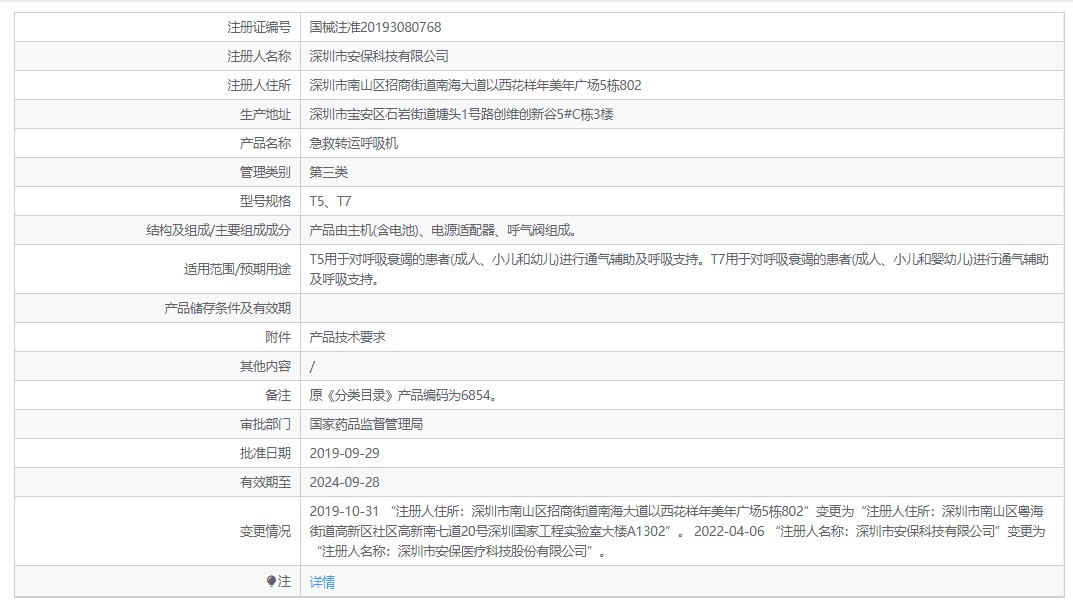Image resolution: width=1073 pixels, height=601 pixels.
Task: Click the label 备注
Action: point(278,396)
